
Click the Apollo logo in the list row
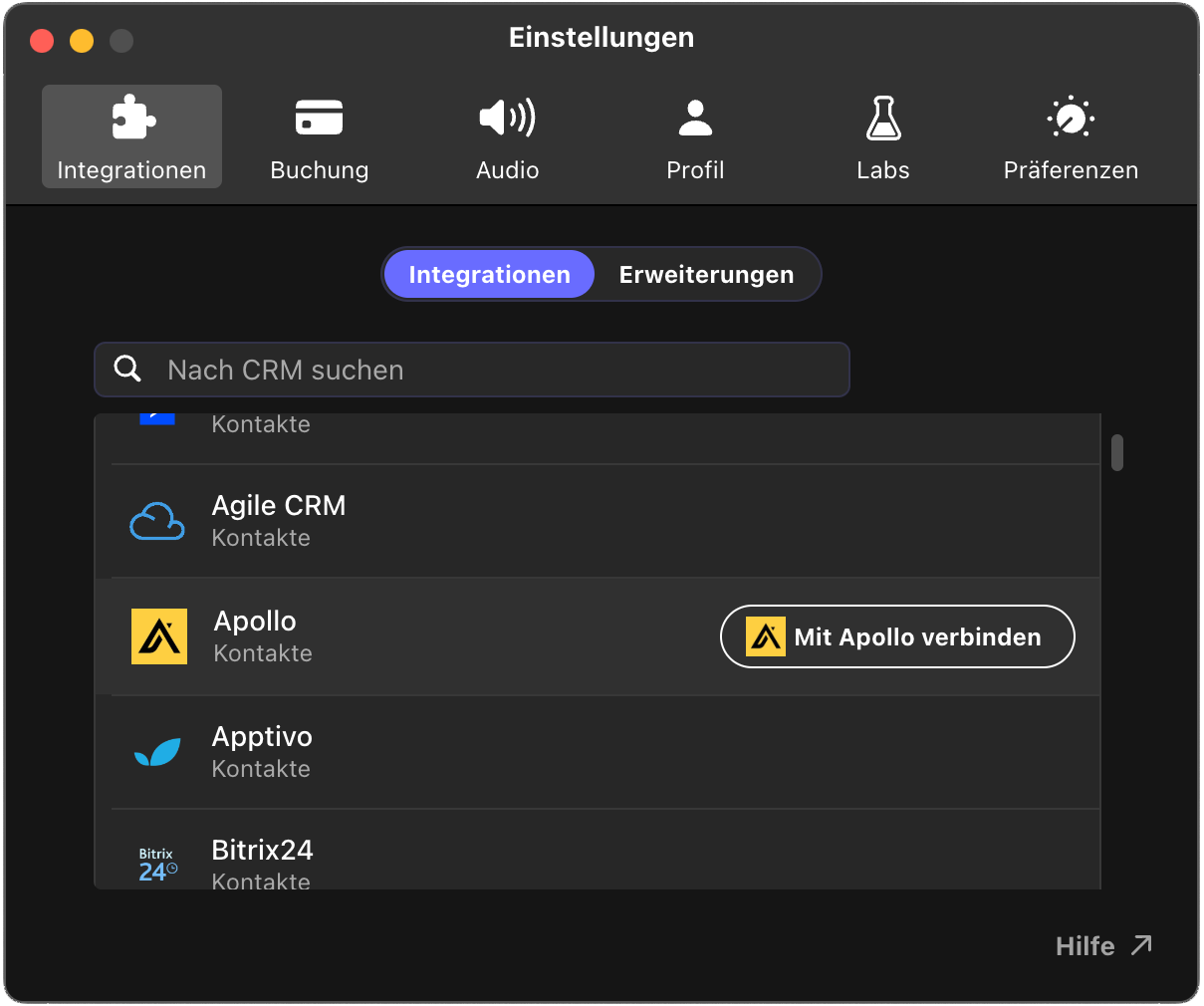tap(159, 636)
